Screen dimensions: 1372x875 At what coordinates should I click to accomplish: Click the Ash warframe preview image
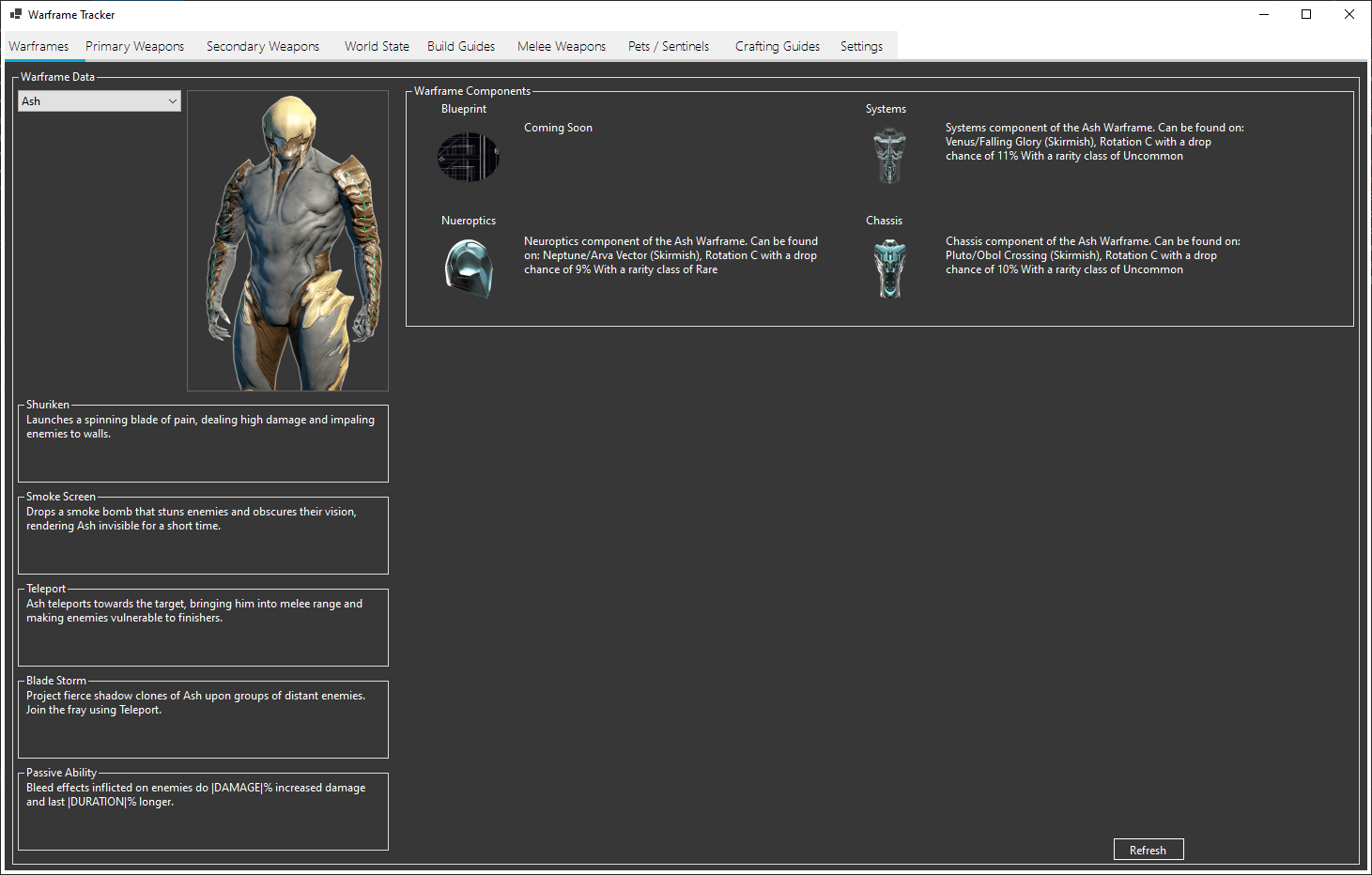pyautogui.click(x=287, y=239)
